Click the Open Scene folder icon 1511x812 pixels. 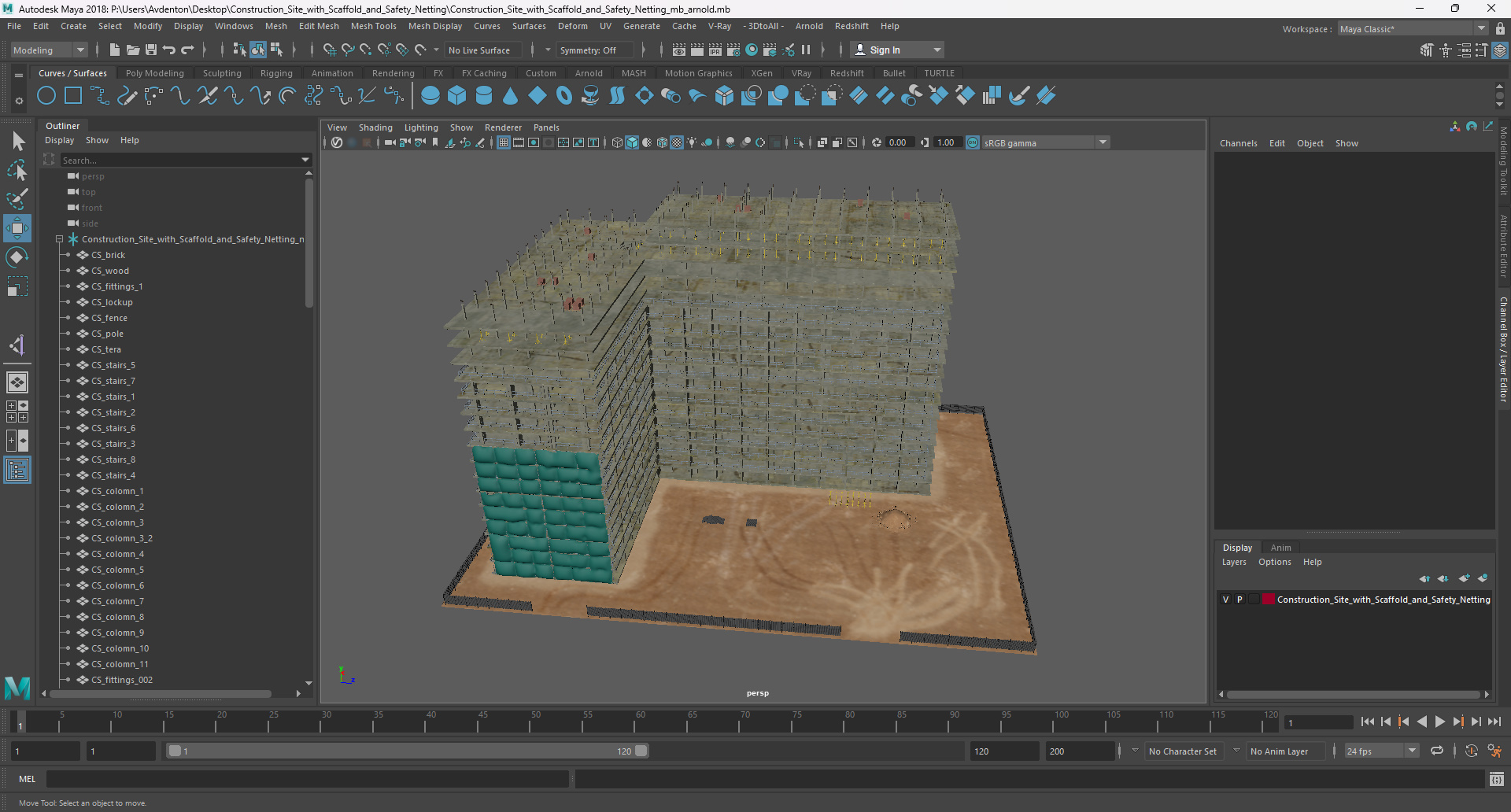coord(133,50)
